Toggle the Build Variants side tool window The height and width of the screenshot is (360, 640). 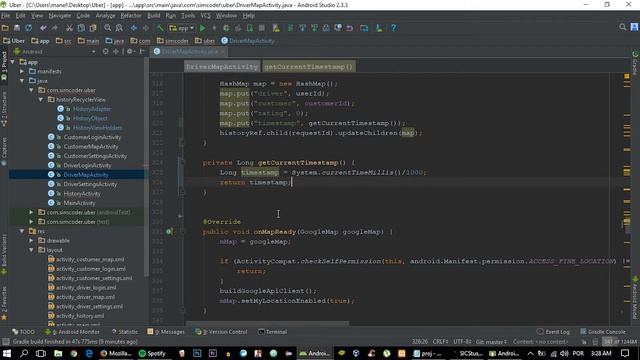pyautogui.click(x=4, y=254)
